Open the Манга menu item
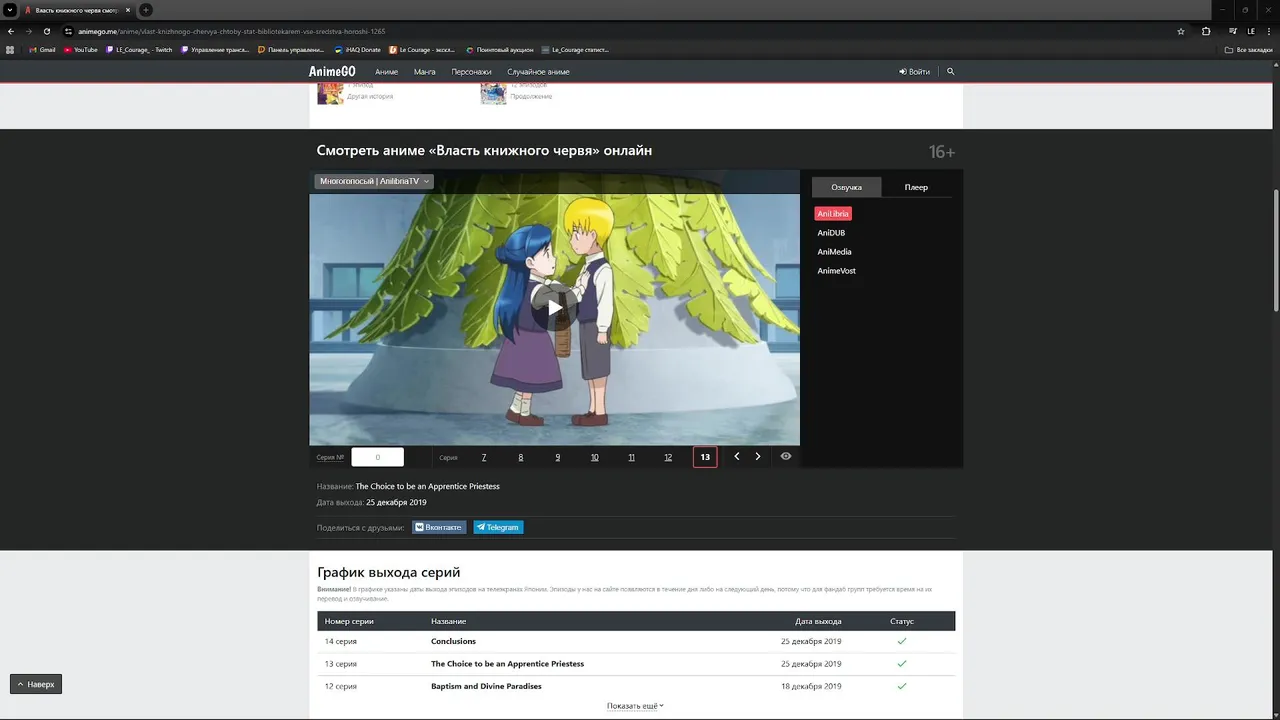The width and height of the screenshot is (1280, 720). (x=424, y=72)
